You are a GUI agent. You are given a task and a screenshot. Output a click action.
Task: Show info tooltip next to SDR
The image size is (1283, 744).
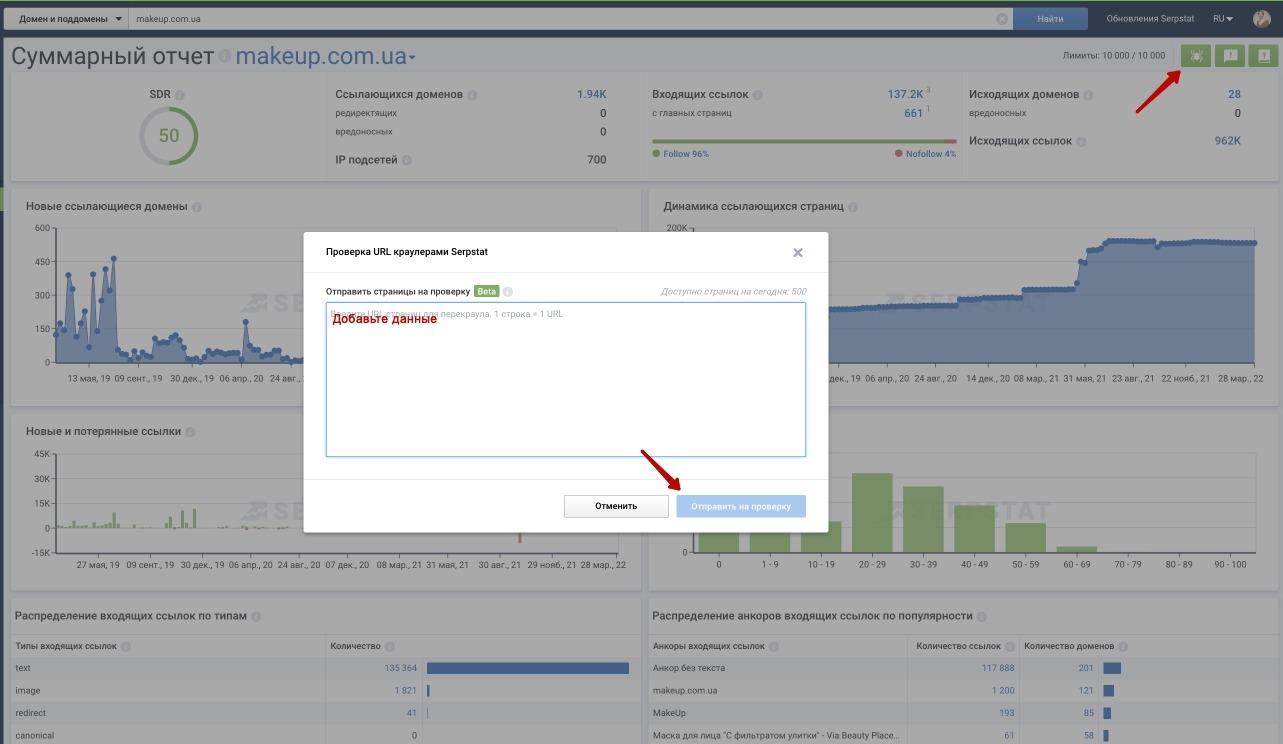(180, 95)
